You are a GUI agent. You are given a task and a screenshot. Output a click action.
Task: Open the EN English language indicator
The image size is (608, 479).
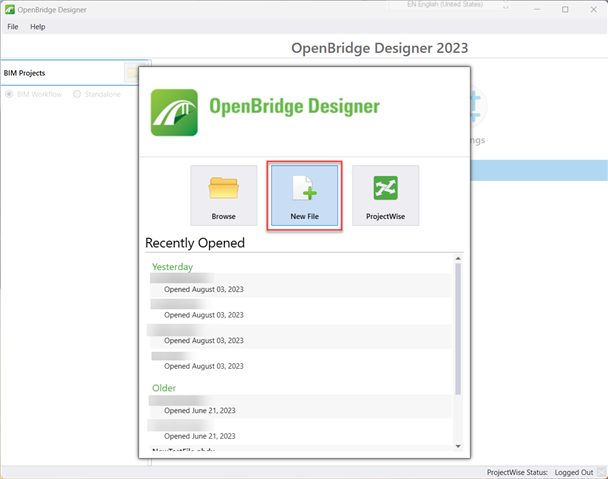(445, 5)
